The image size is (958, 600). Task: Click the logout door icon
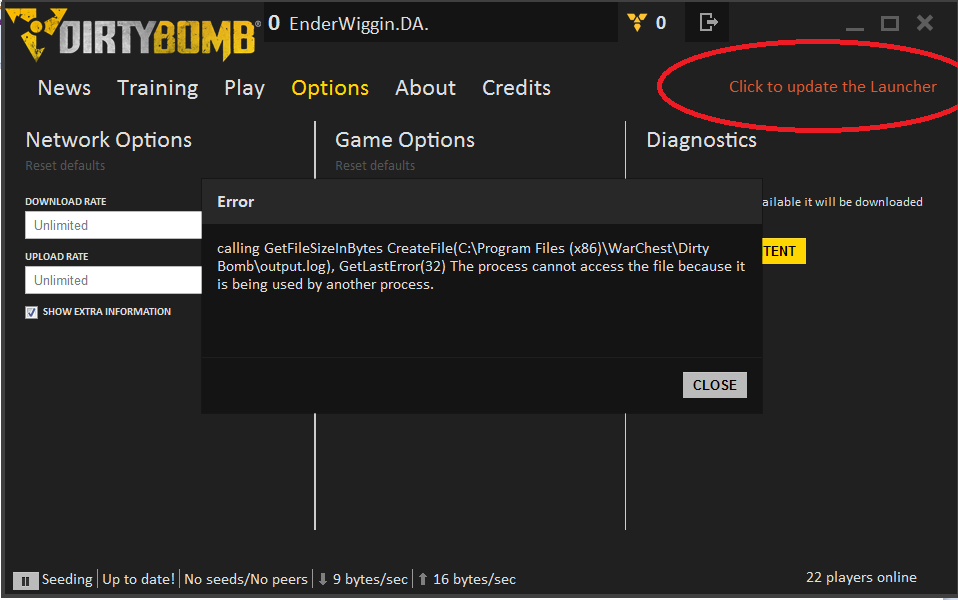[x=708, y=22]
